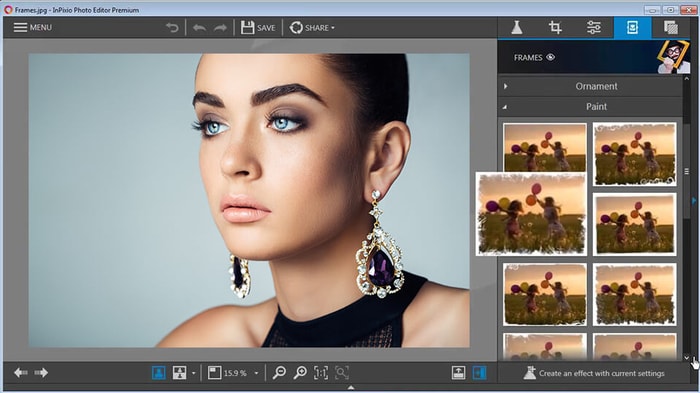
Task: Open split view options dropdown arrow
Action: [193, 373]
